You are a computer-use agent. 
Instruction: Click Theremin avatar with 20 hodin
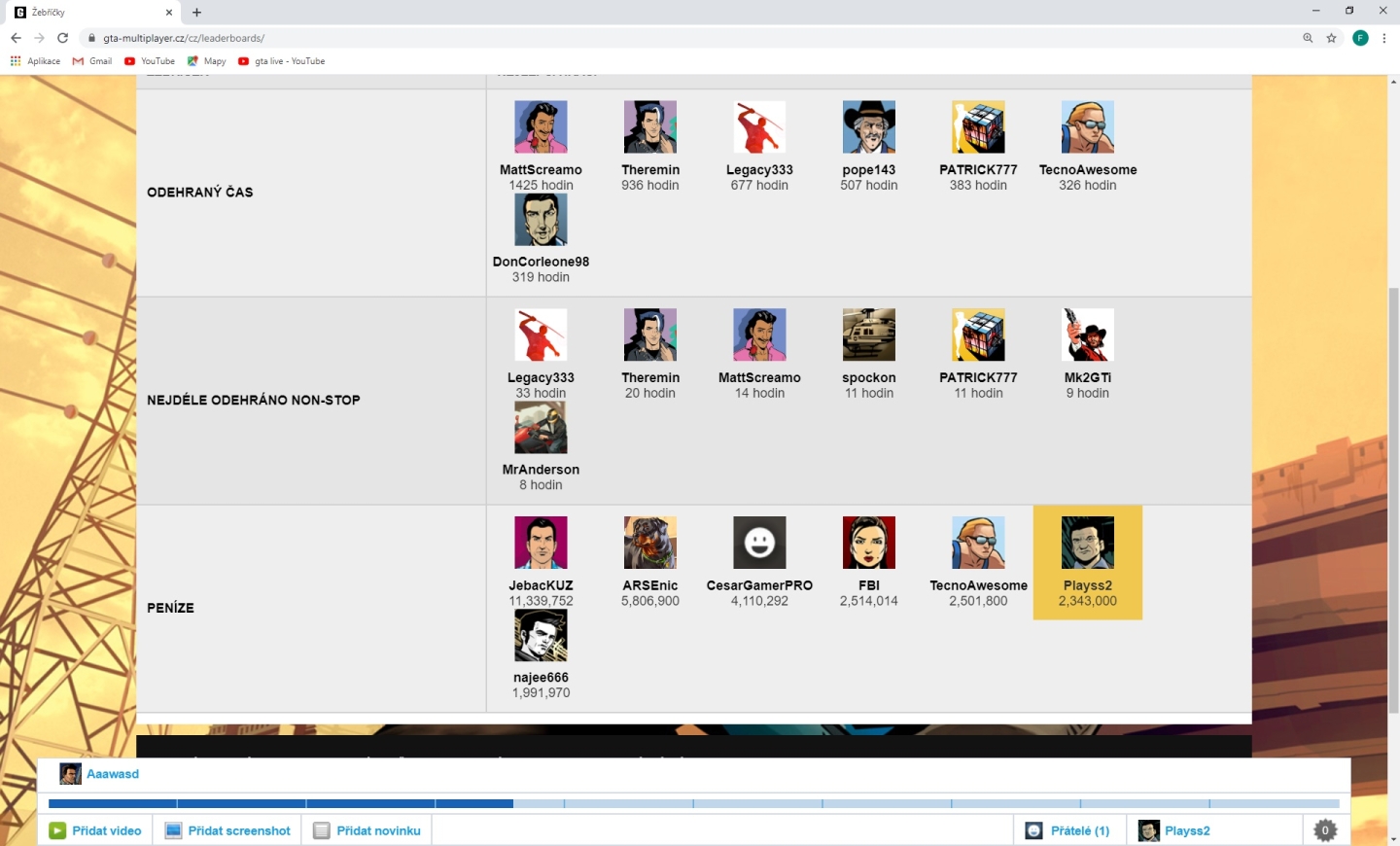coord(650,335)
